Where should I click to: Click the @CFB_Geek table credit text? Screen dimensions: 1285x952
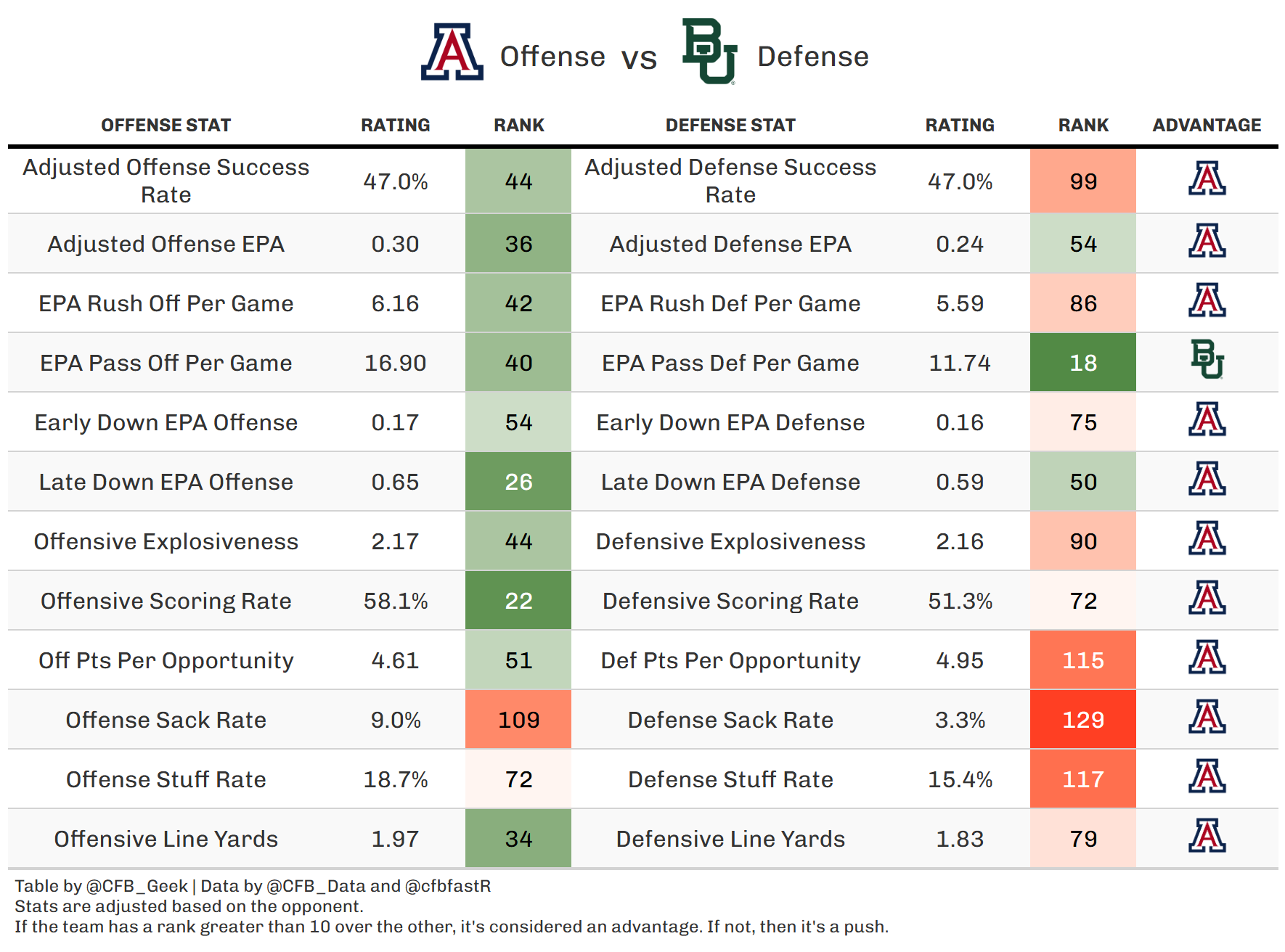(x=137, y=886)
